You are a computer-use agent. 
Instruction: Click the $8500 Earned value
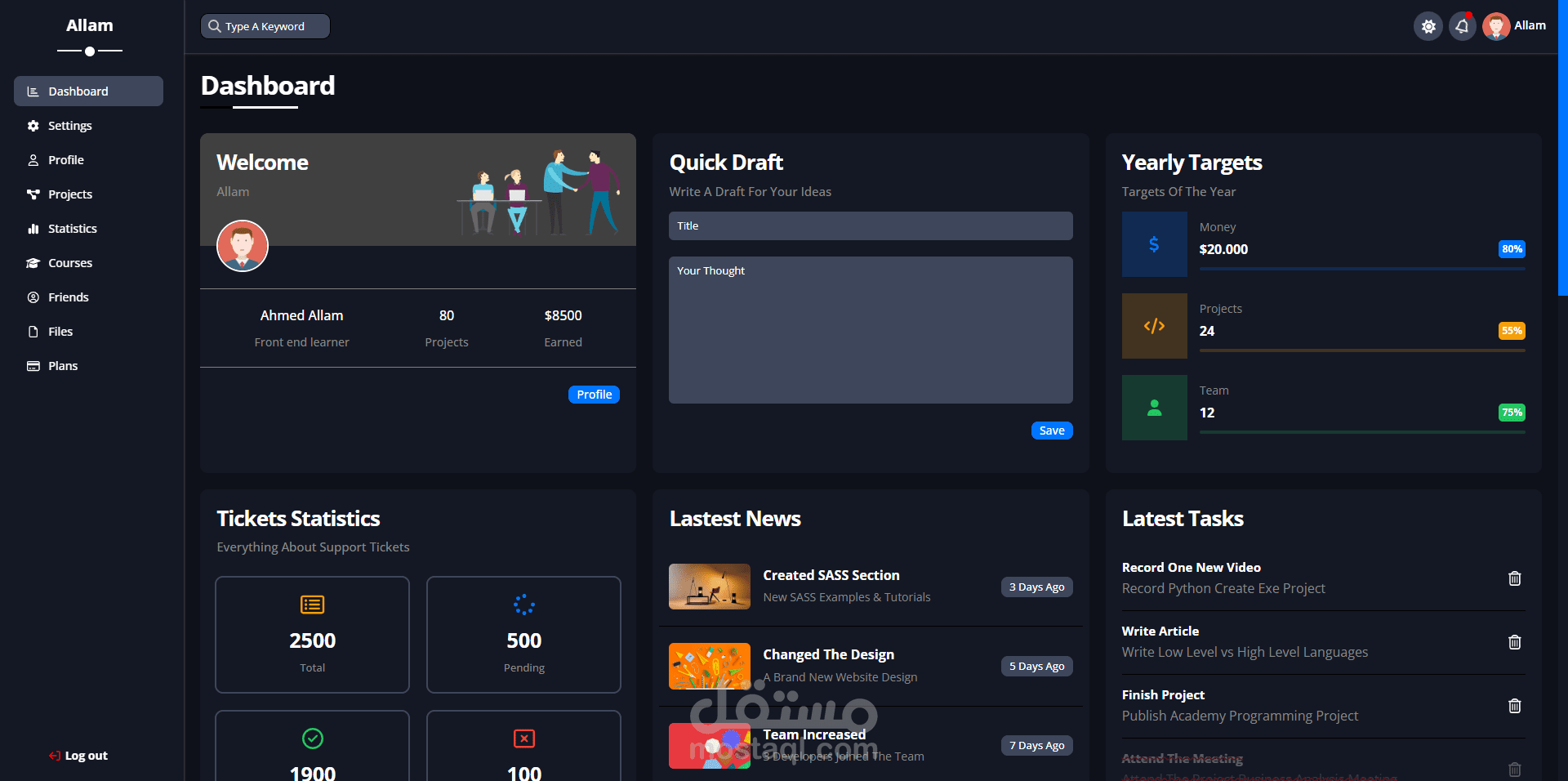tap(563, 315)
